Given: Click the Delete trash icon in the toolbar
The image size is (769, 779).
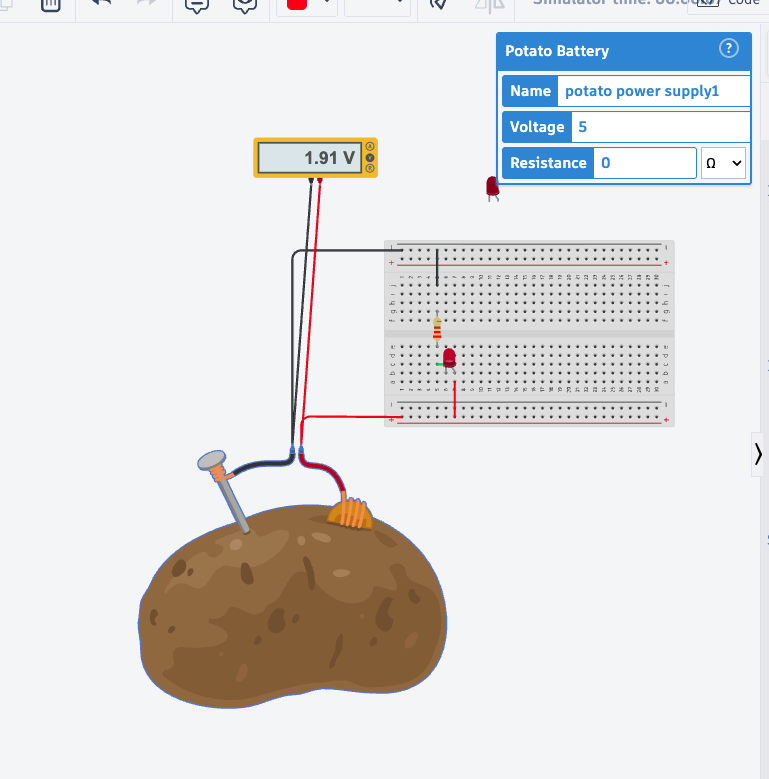Looking at the screenshot, I should [x=50, y=5].
